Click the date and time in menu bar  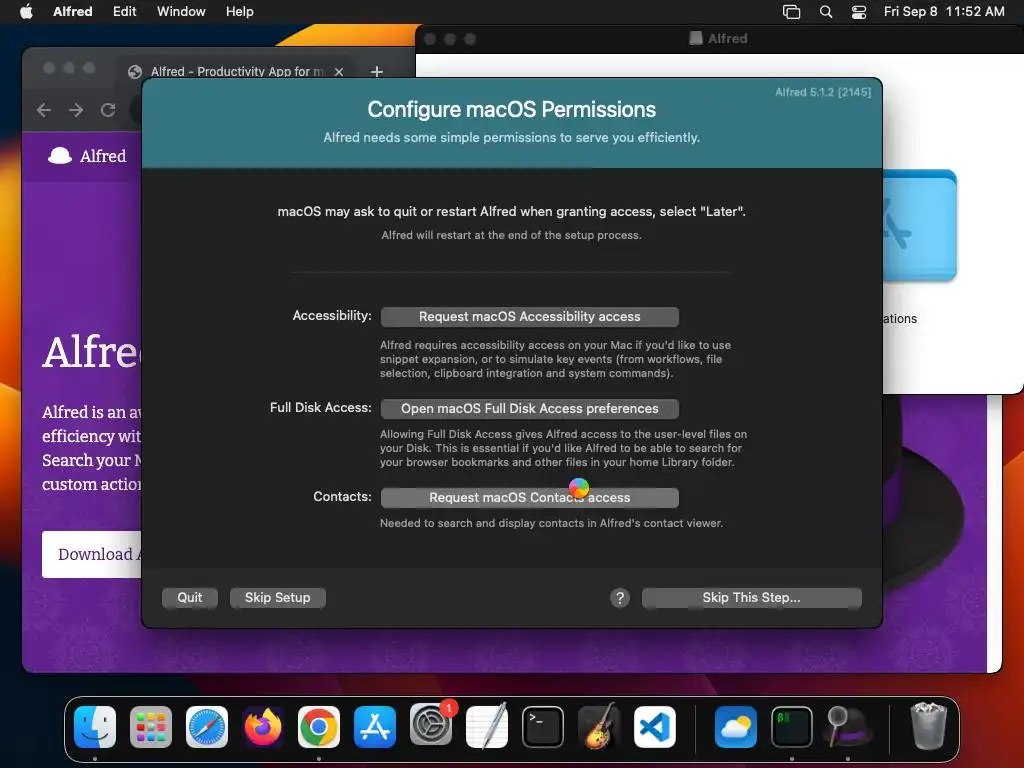pyautogui.click(x=944, y=11)
